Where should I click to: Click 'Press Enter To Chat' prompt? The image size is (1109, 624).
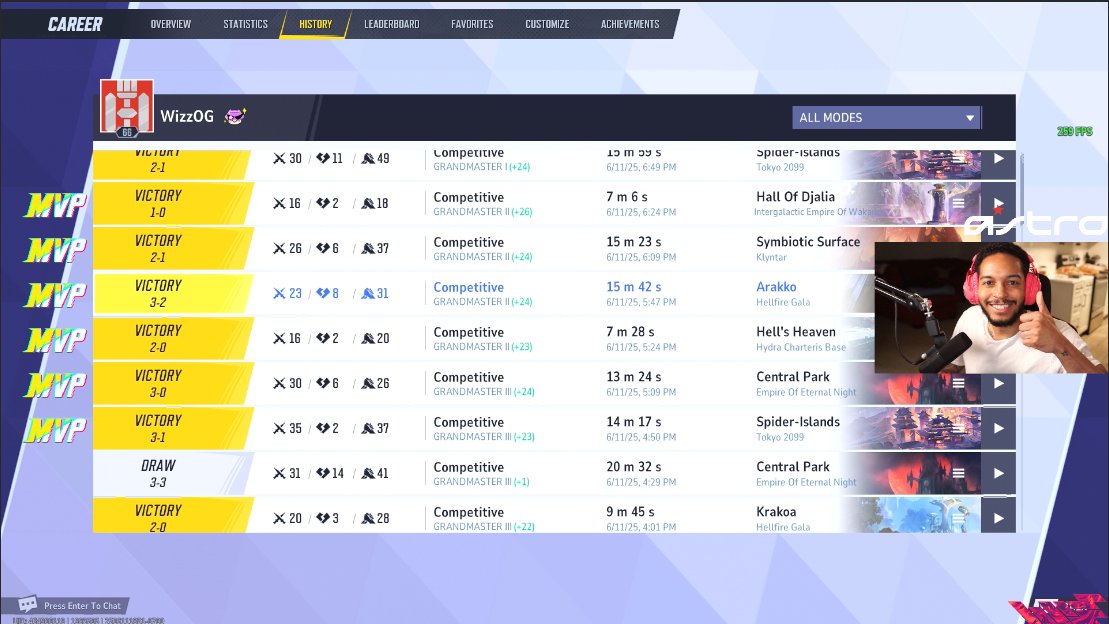click(82, 606)
